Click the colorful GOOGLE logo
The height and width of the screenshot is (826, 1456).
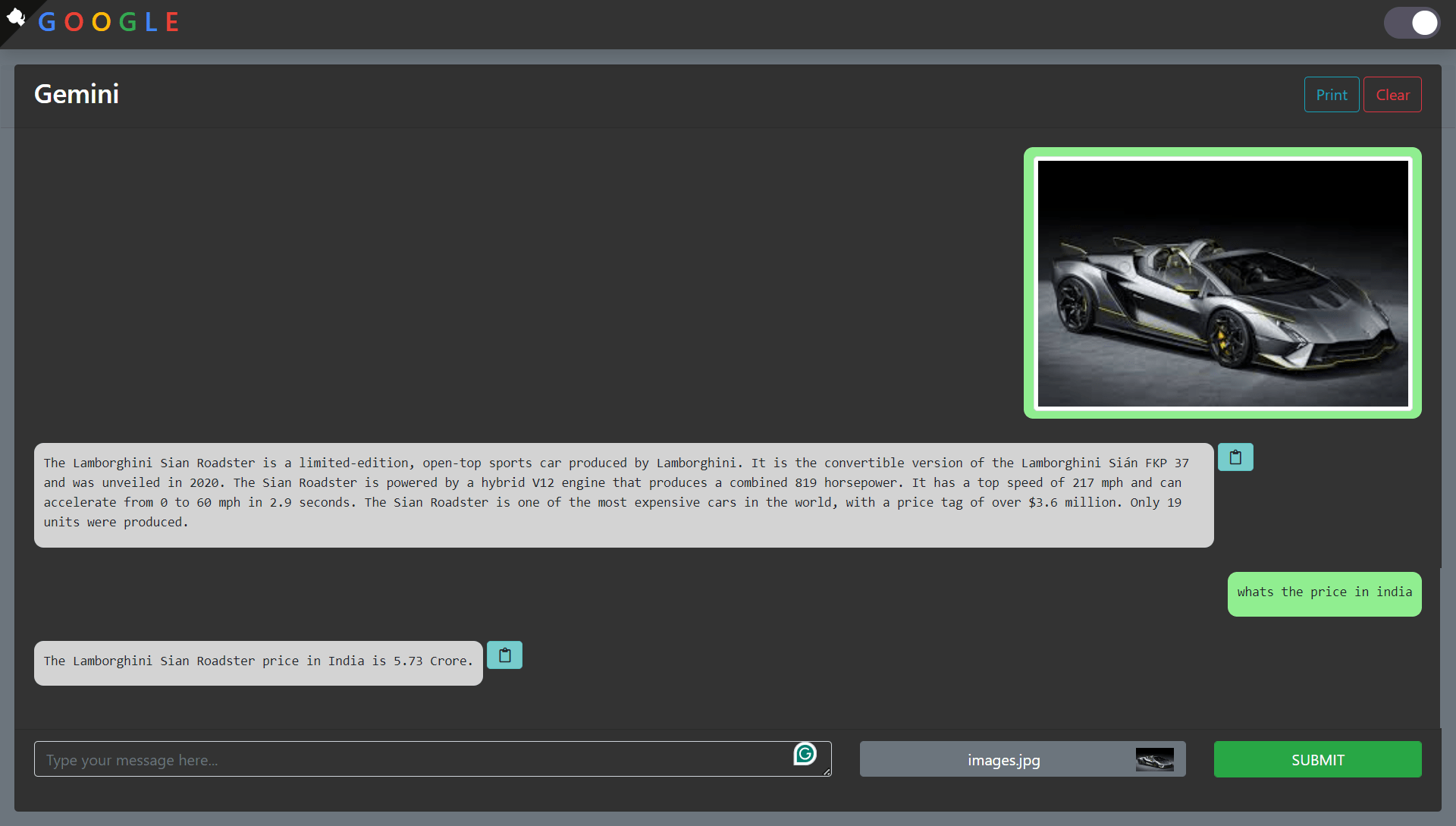pos(108,22)
